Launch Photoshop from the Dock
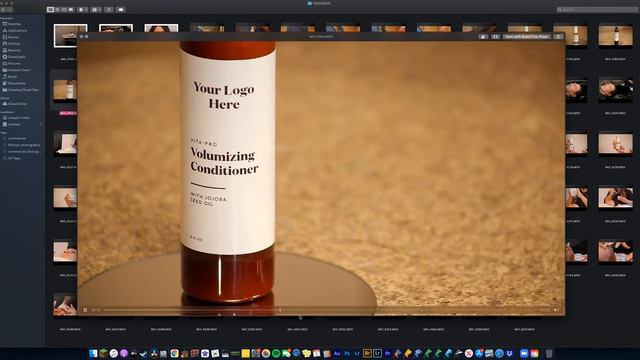This screenshot has height=360, width=640. tap(347, 353)
